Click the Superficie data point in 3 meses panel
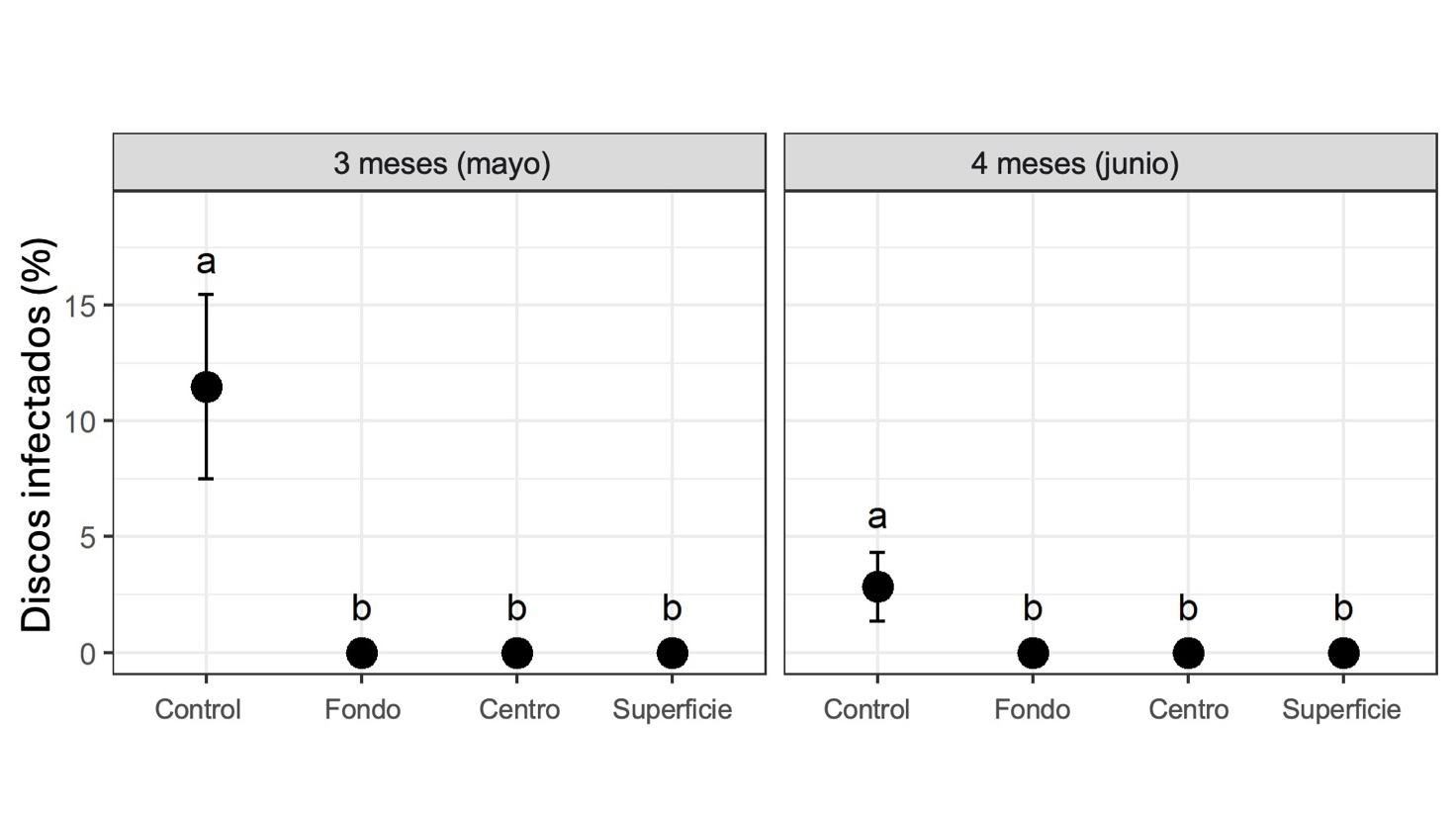Viewport: 1456px width, 819px height. pyautogui.click(x=672, y=653)
